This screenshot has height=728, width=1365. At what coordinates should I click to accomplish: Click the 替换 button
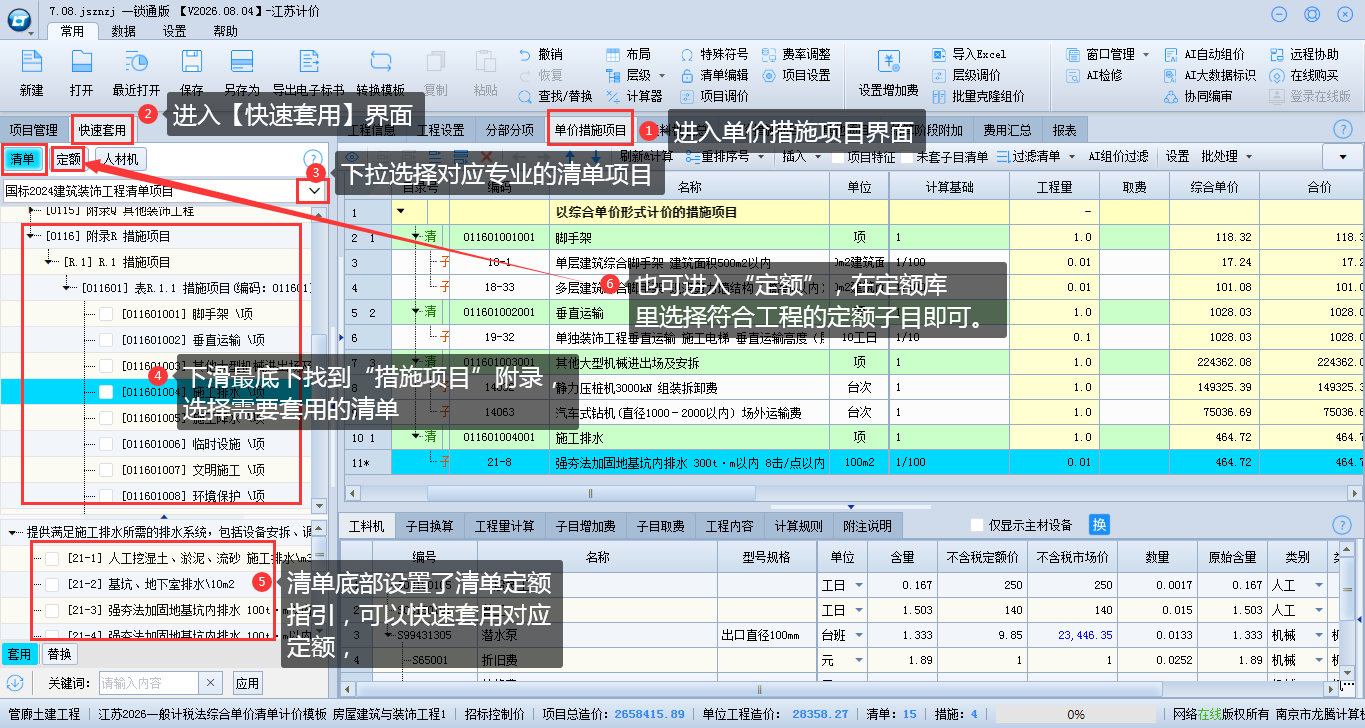pos(59,654)
